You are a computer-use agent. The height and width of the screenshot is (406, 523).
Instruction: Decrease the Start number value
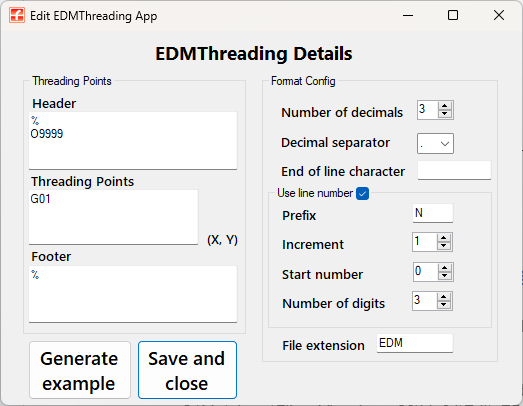pos(444,276)
